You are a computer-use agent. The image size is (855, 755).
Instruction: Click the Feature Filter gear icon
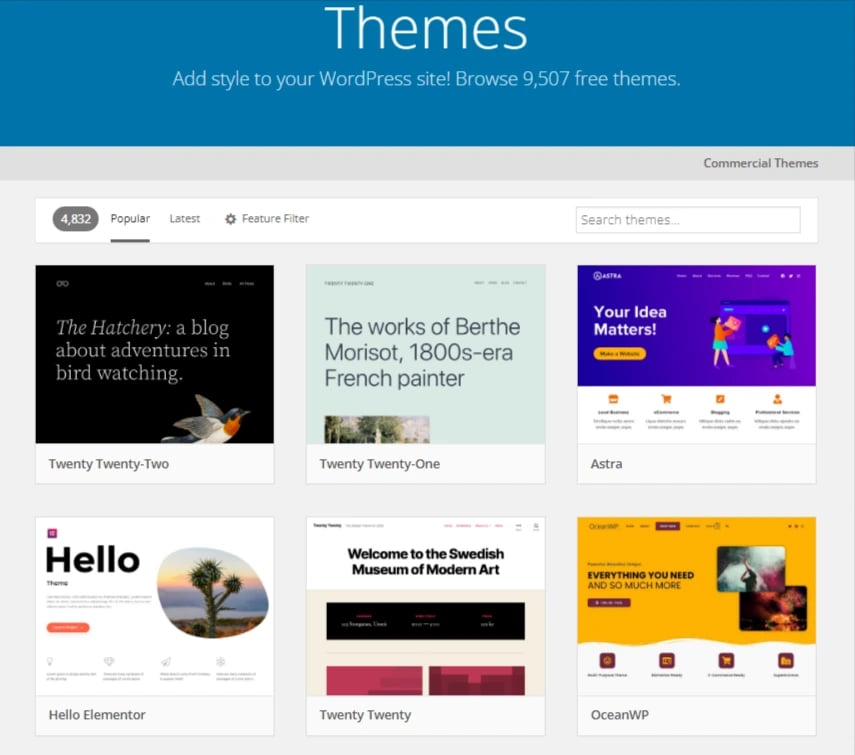[231, 219]
